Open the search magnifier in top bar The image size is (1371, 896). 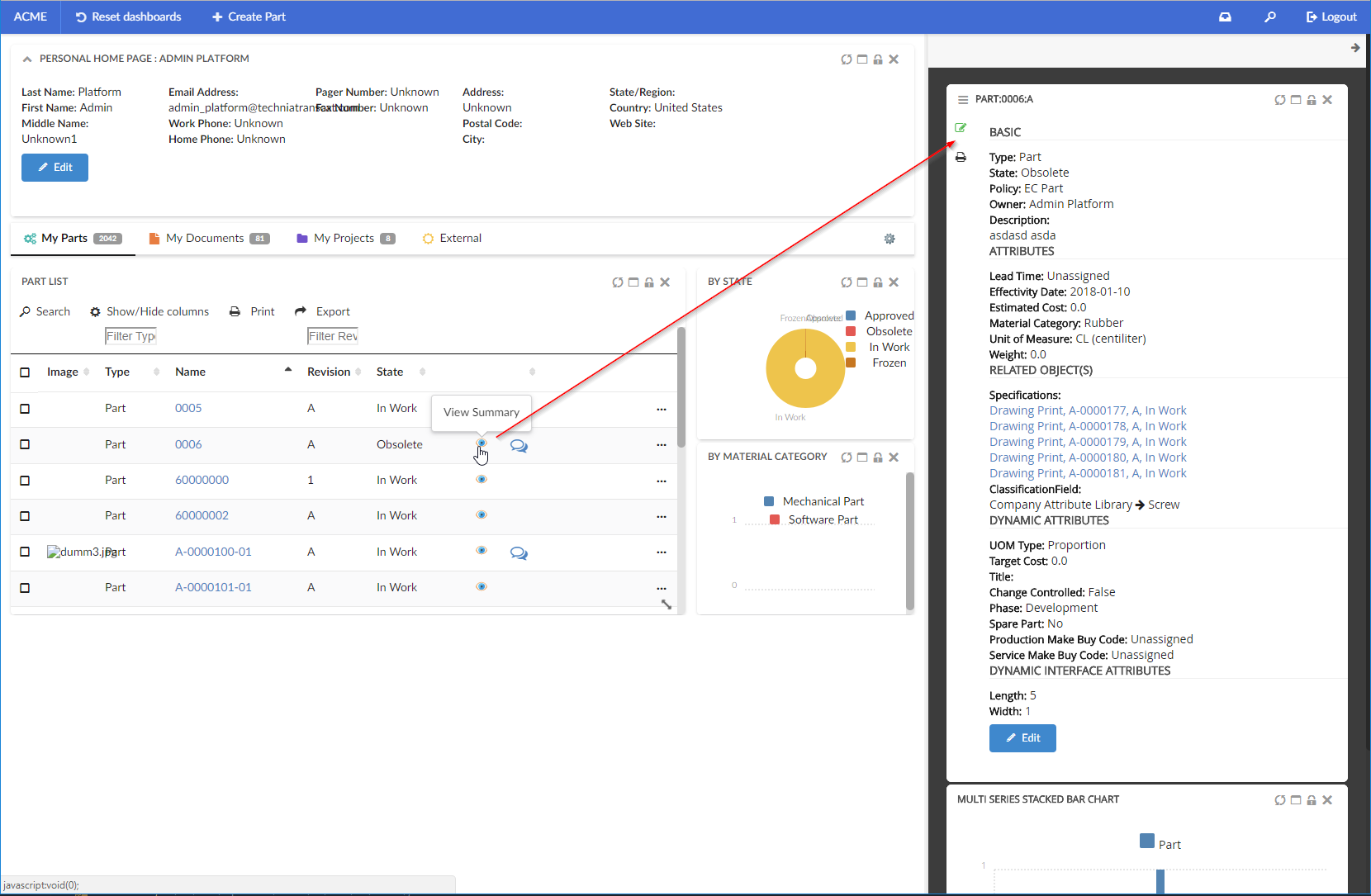[x=1269, y=17]
